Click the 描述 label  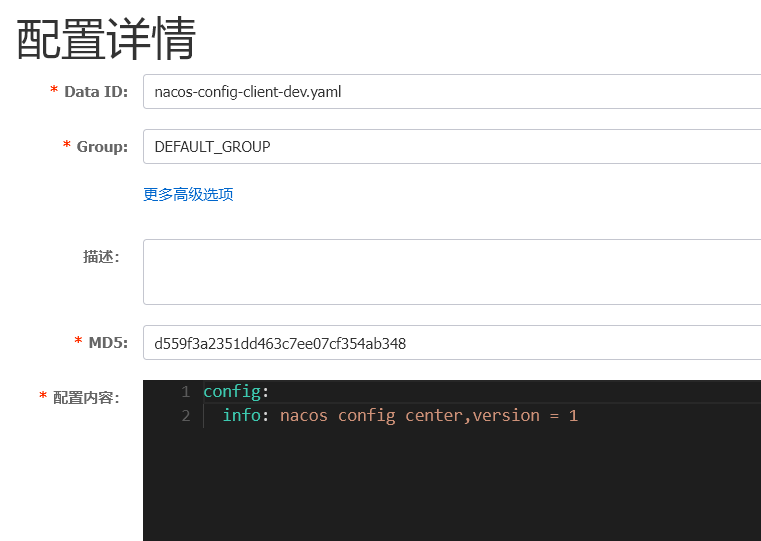tap(101, 257)
